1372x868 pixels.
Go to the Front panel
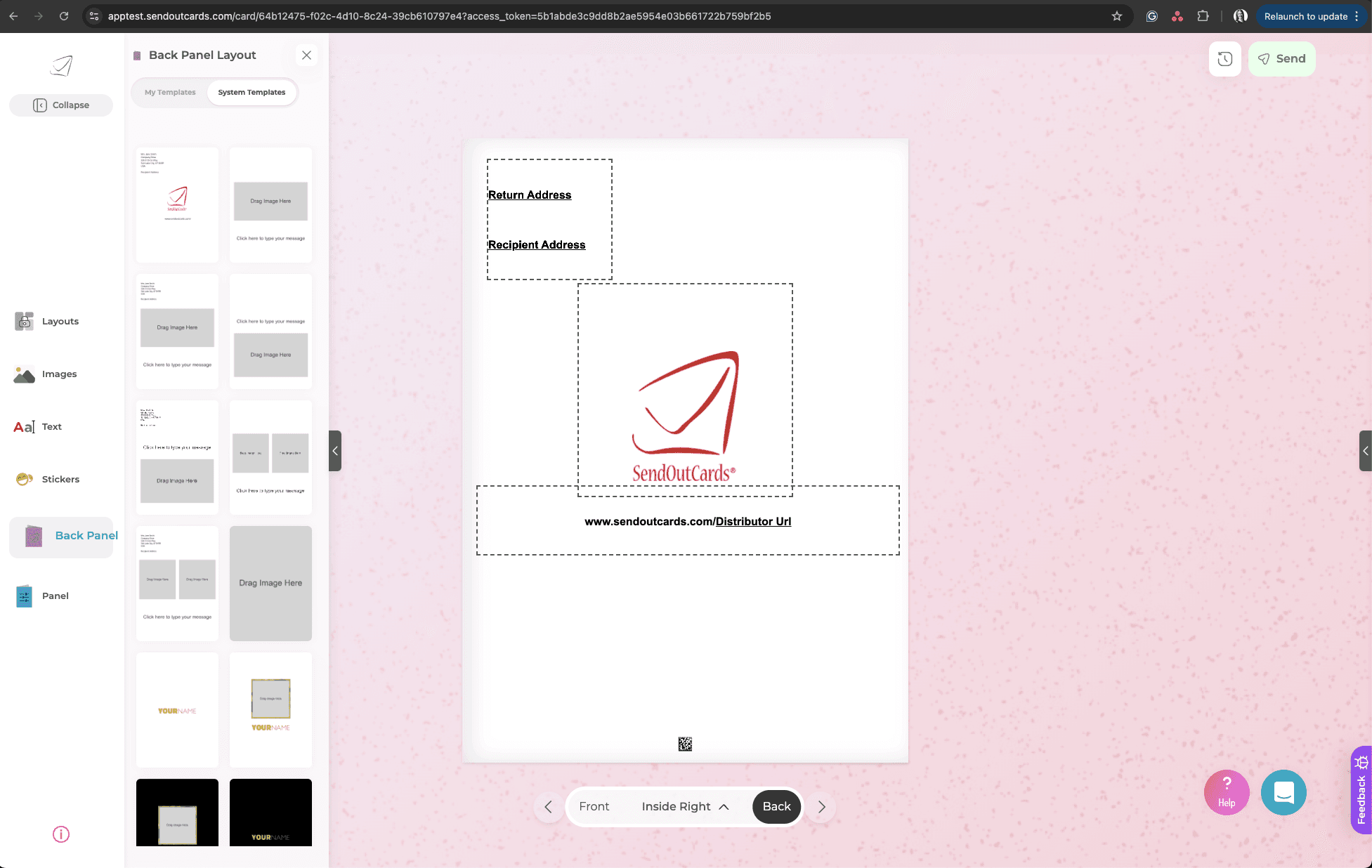coord(594,806)
